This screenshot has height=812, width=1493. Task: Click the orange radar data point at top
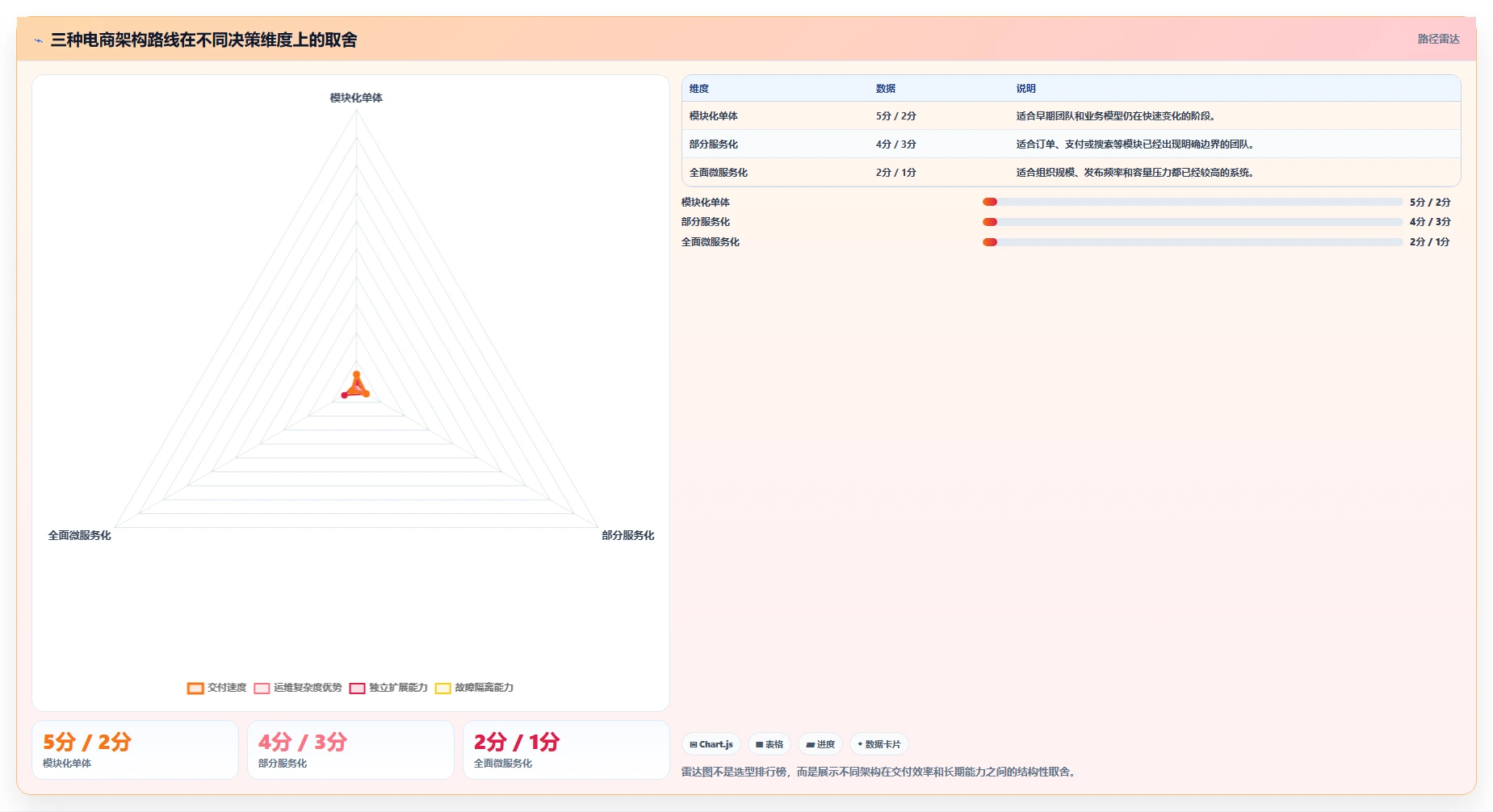[x=356, y=374]
